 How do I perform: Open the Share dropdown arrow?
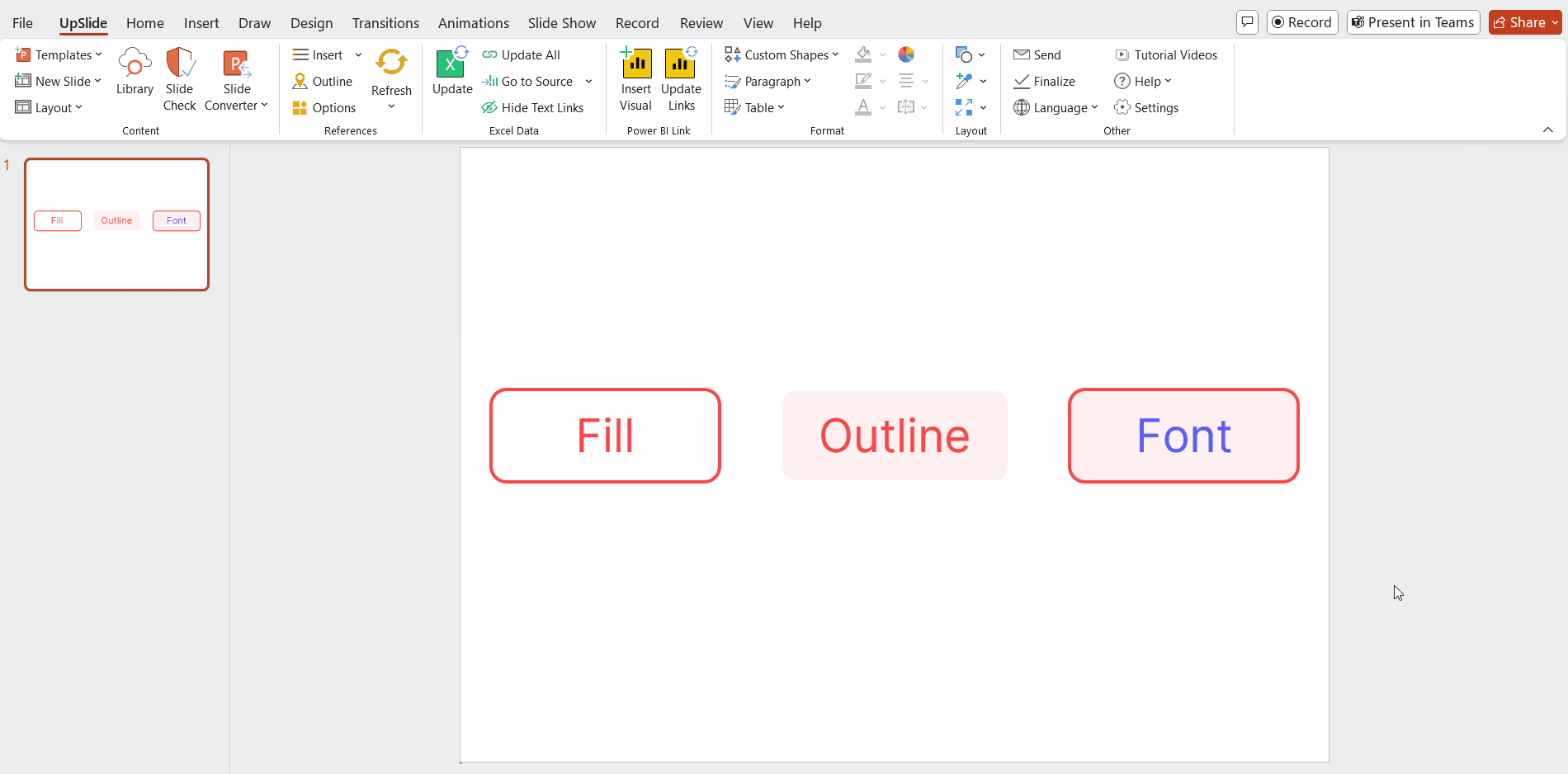click(x=1555, y=22)
